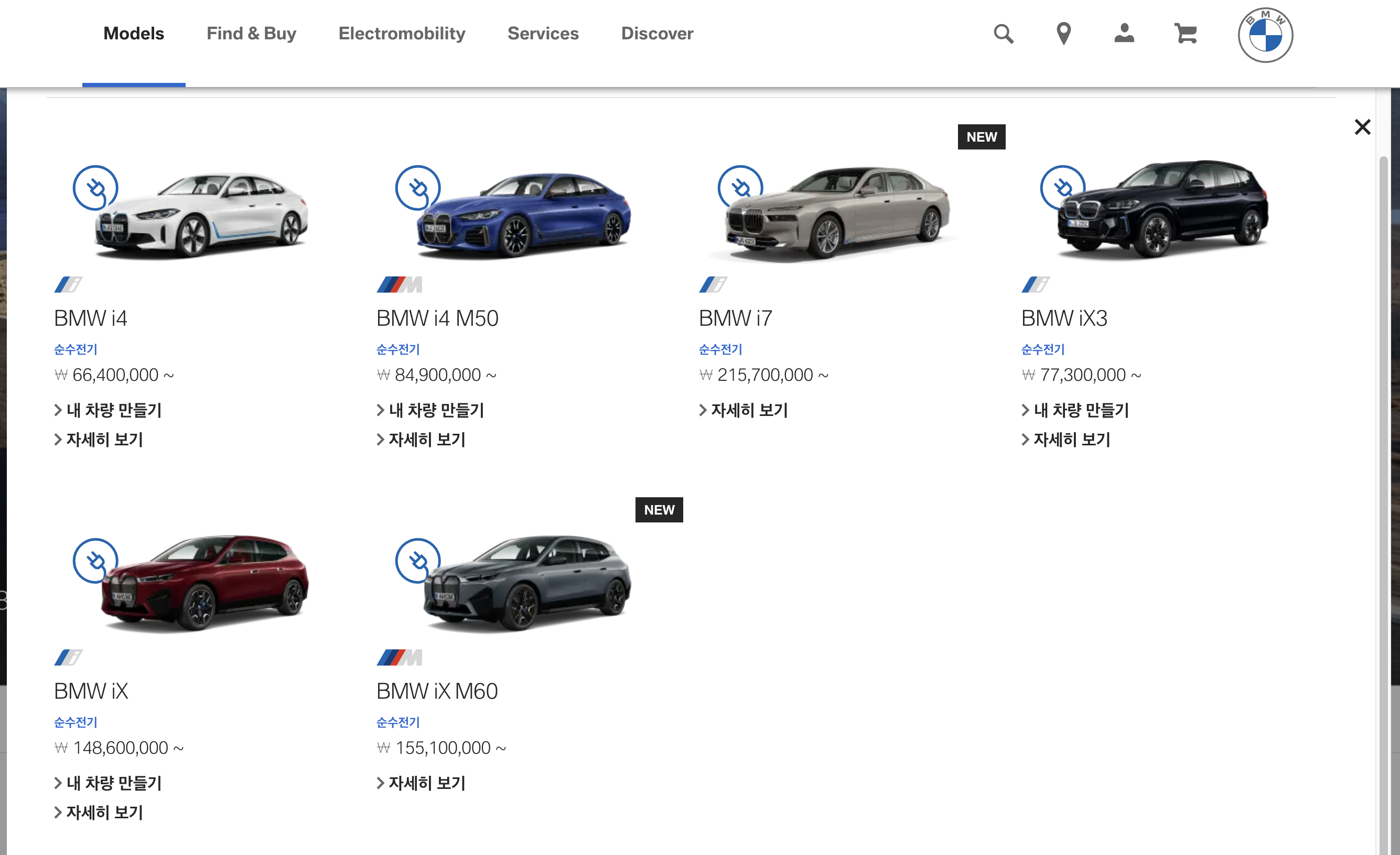Click the red BMW iX car image
This screenshot has height=855, width=1400.
click(204, 583)
